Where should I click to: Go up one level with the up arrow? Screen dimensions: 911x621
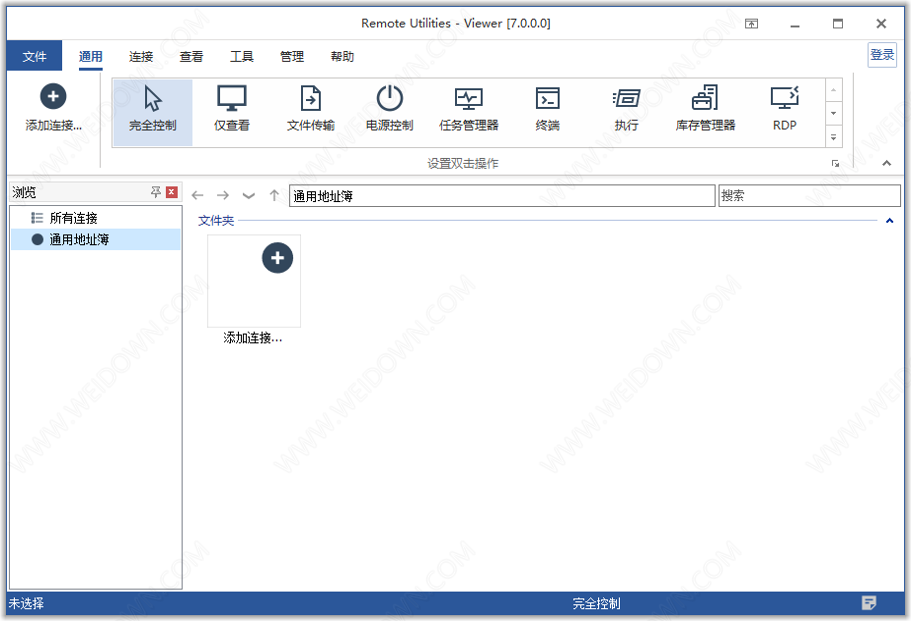click(x=274, y=196)
